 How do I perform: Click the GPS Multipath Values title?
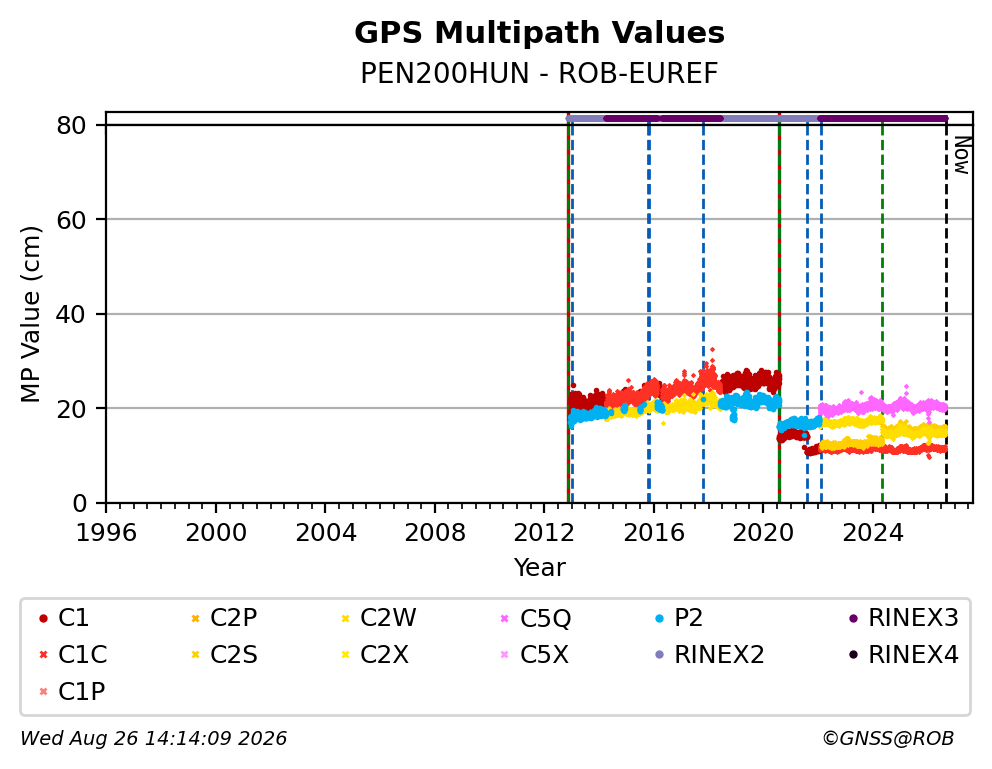[540, 33]
